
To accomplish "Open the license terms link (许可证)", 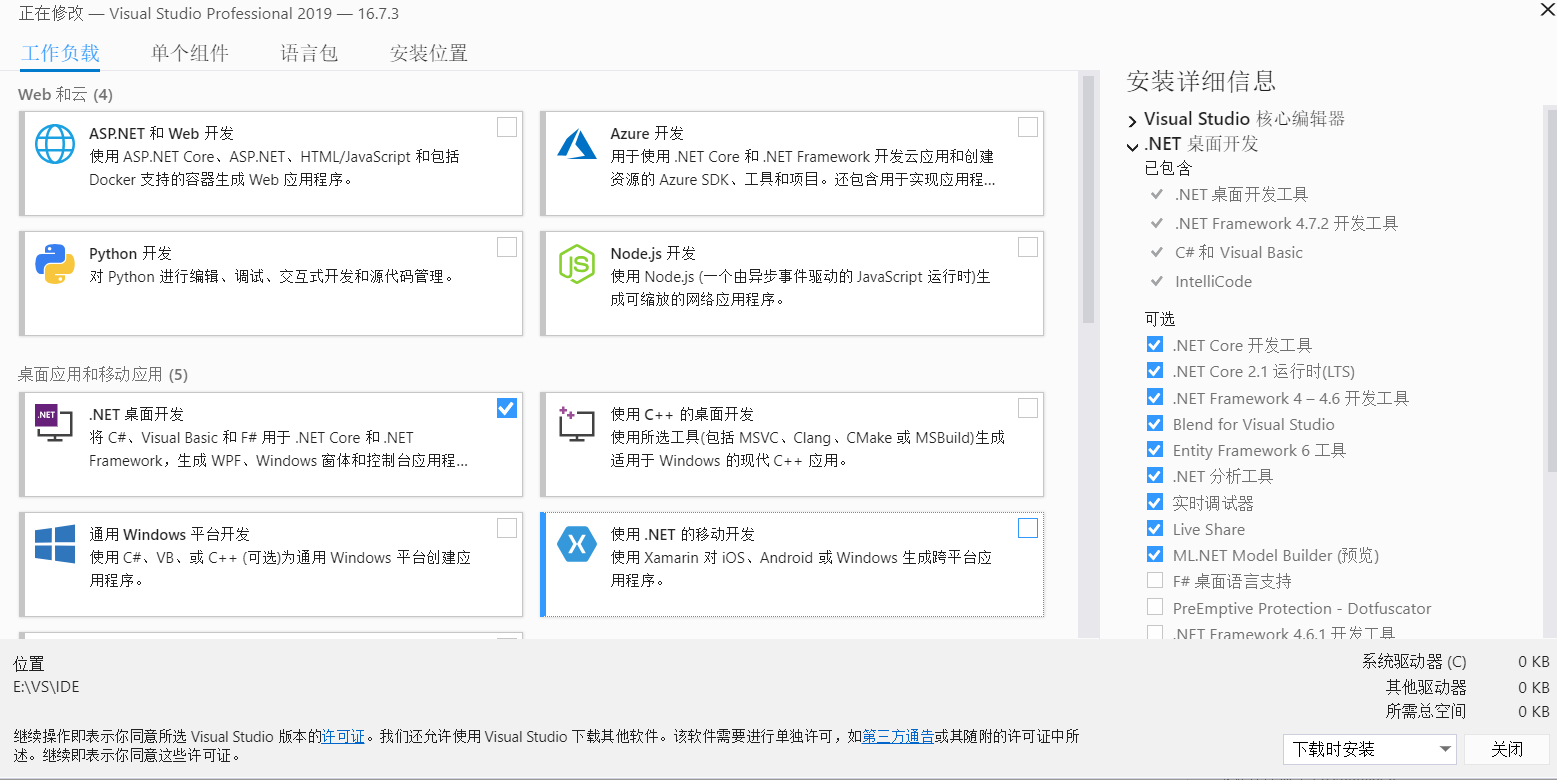I will point(343,736).
